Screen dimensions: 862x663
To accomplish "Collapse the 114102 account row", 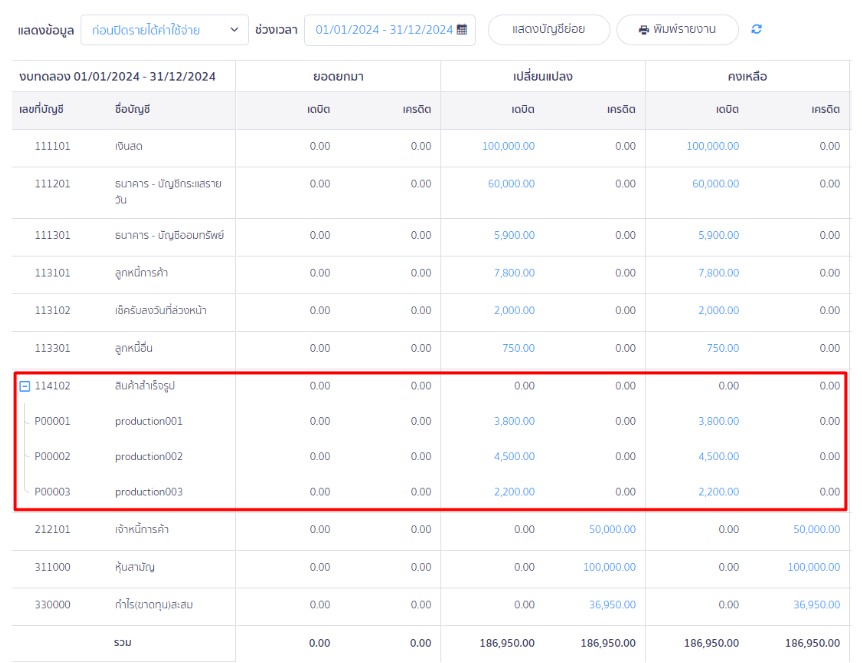I will tap(25, 386).
